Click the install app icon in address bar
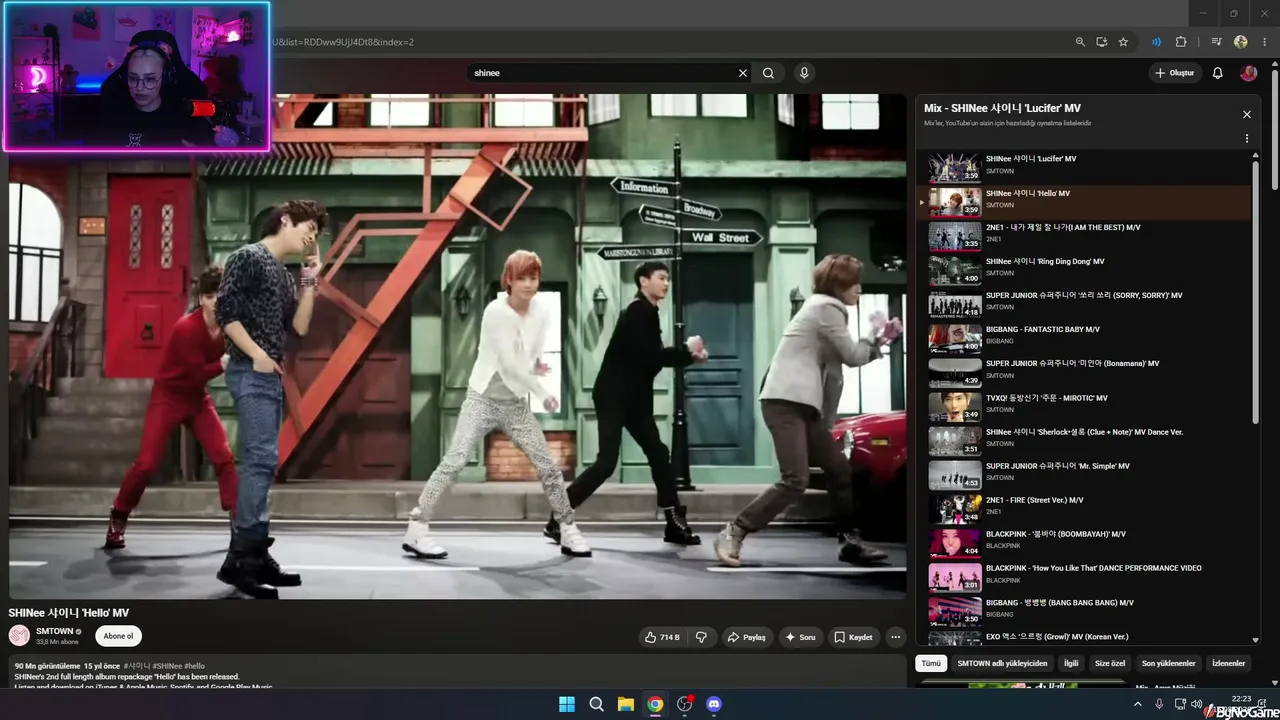This screenshot has height=720, width=1280. pyautogui.click(x=1102, y=42)
